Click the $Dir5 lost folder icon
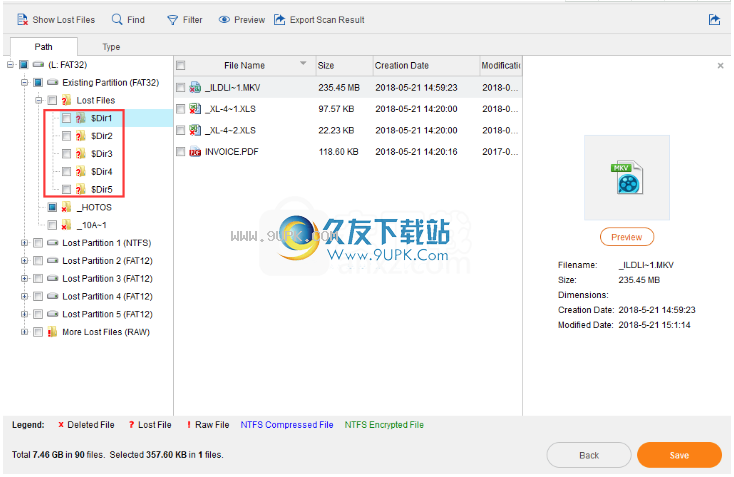The image size is (734, 477). click(x=81, y=189)
